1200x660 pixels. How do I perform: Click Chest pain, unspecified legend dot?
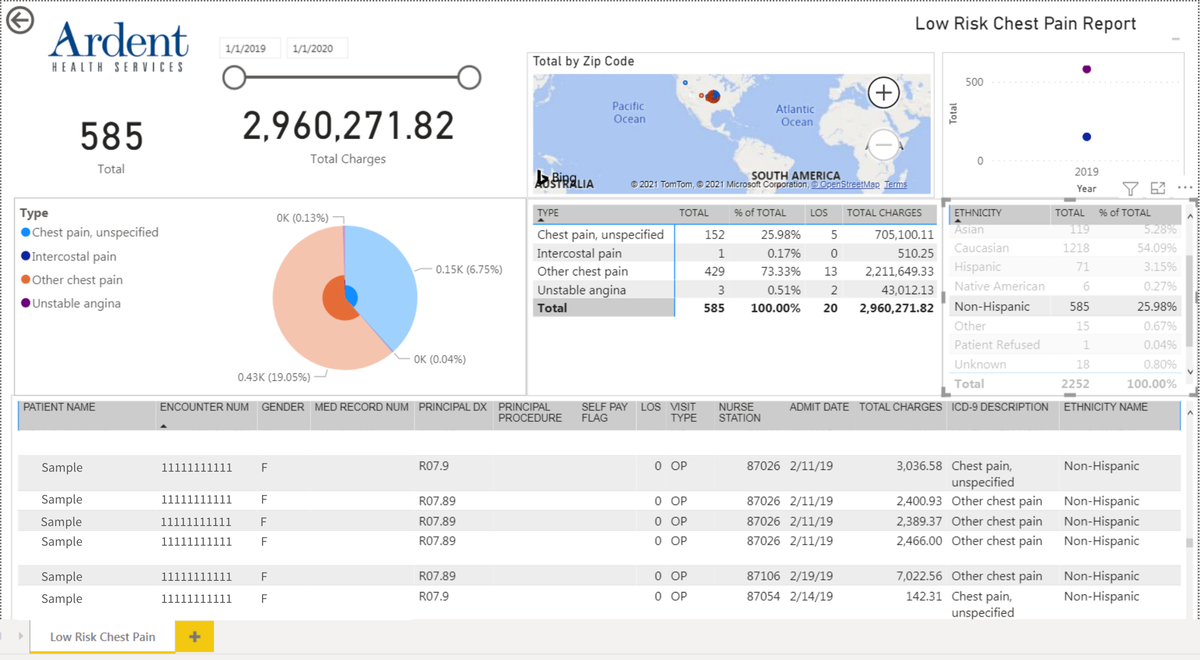(x=25, y=233)
